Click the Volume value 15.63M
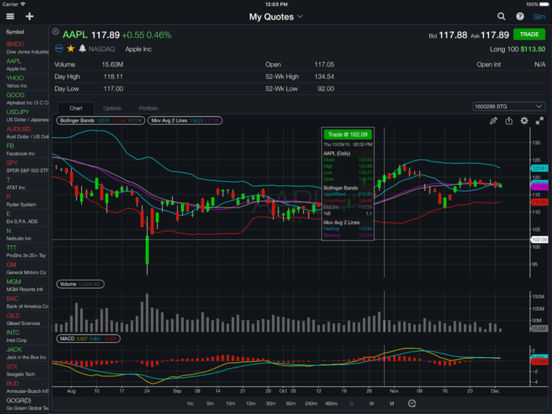The height and width of the screenshot is (414, 552). coord(112,64)
